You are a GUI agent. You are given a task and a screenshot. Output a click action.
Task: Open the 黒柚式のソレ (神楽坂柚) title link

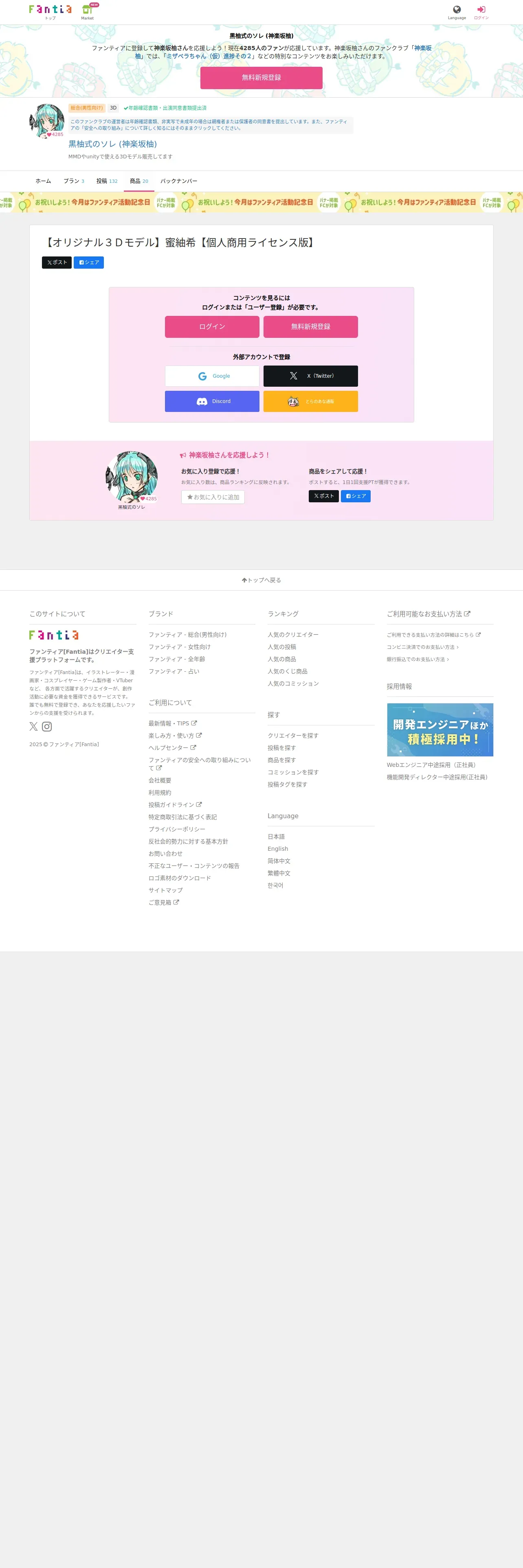tap(113, 144)
